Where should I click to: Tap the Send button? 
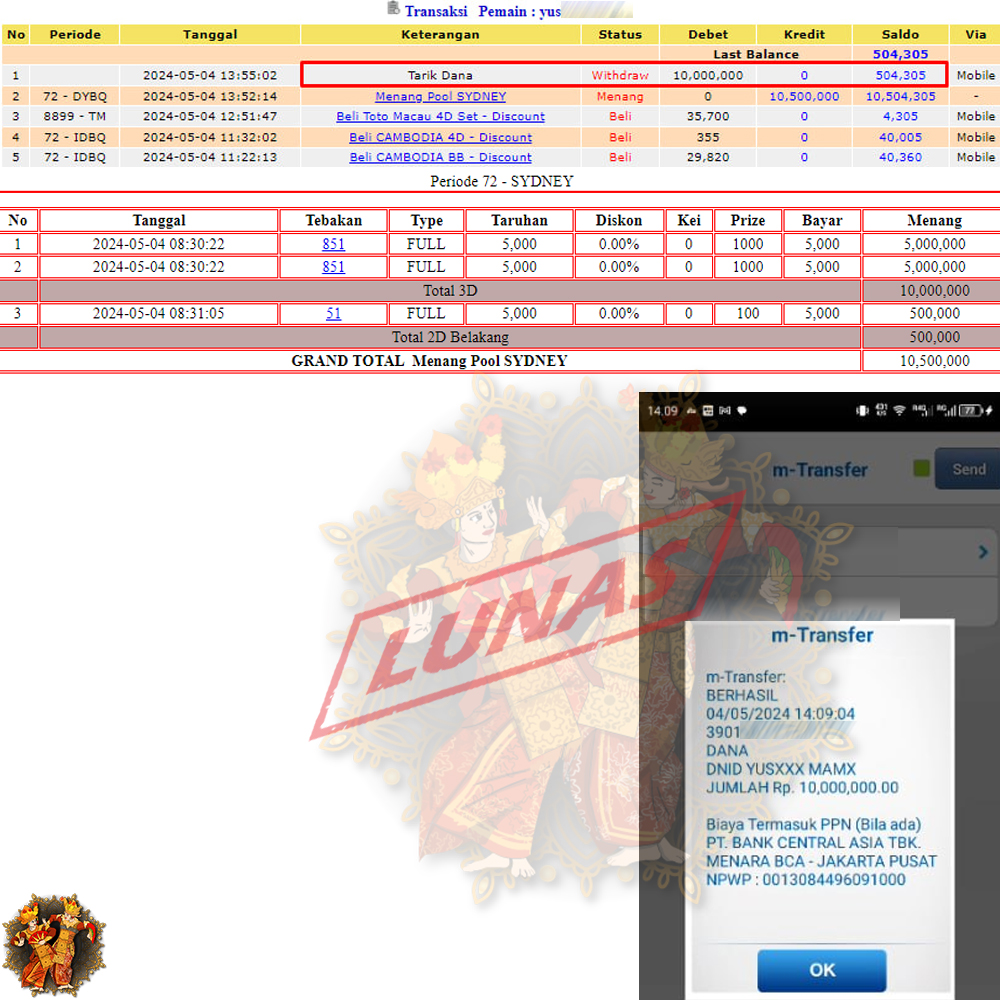tap(967, 469)
